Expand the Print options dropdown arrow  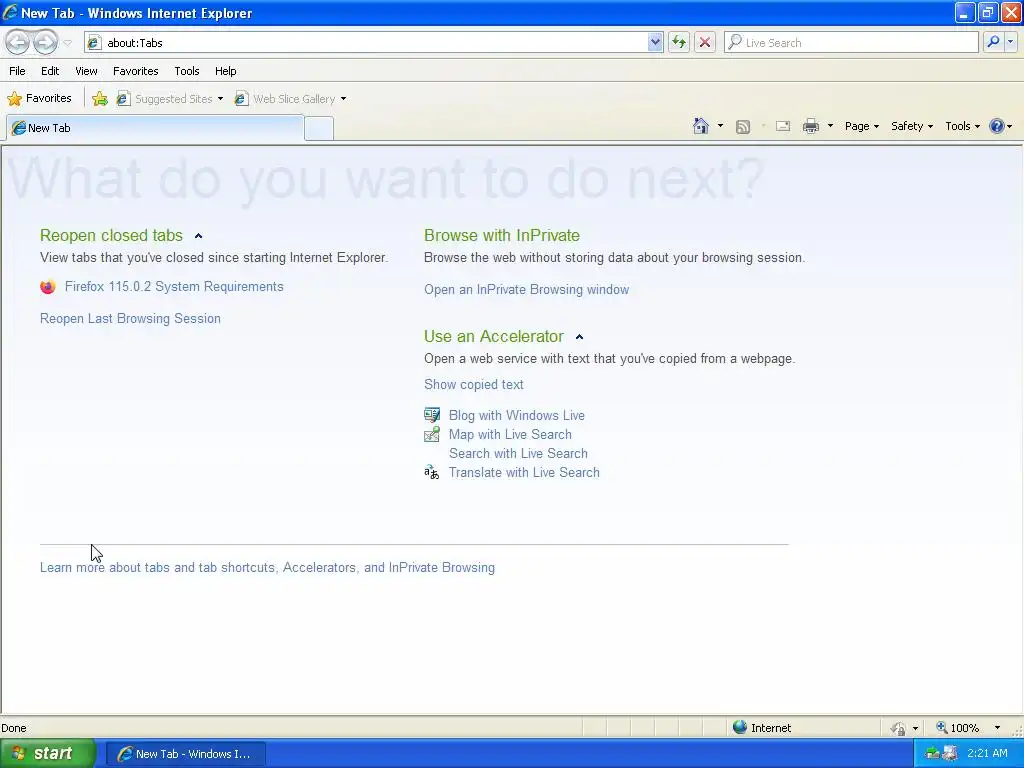pos(830,126)
